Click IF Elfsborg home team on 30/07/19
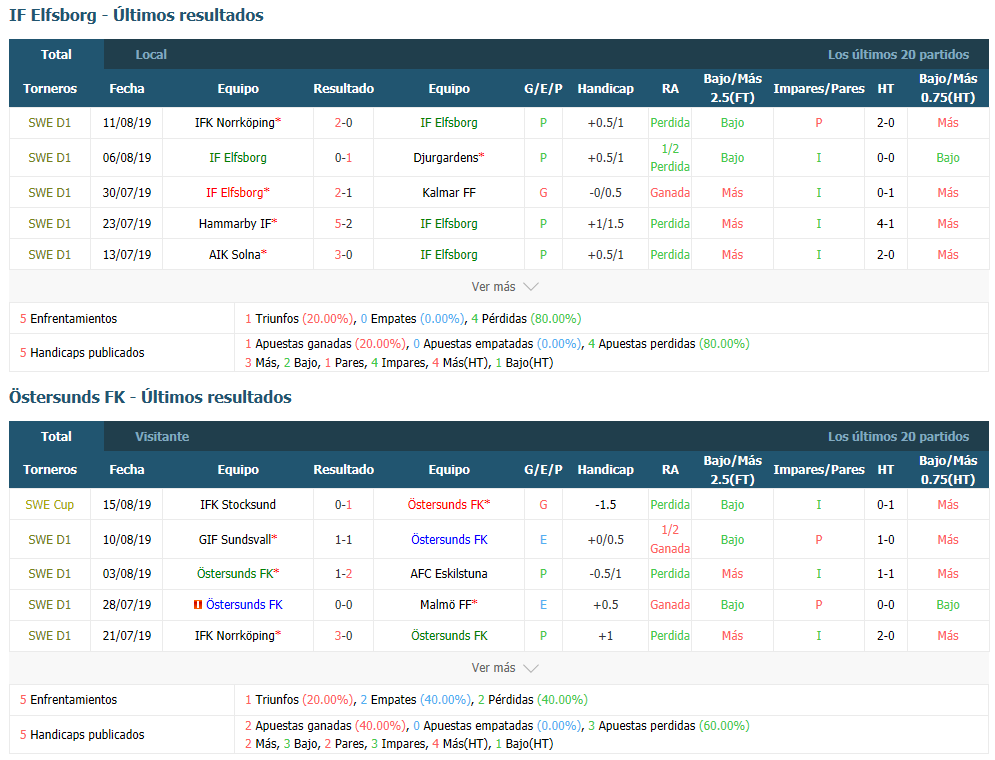The height and width of the screenshot is (760, 995). click(237, 193)
